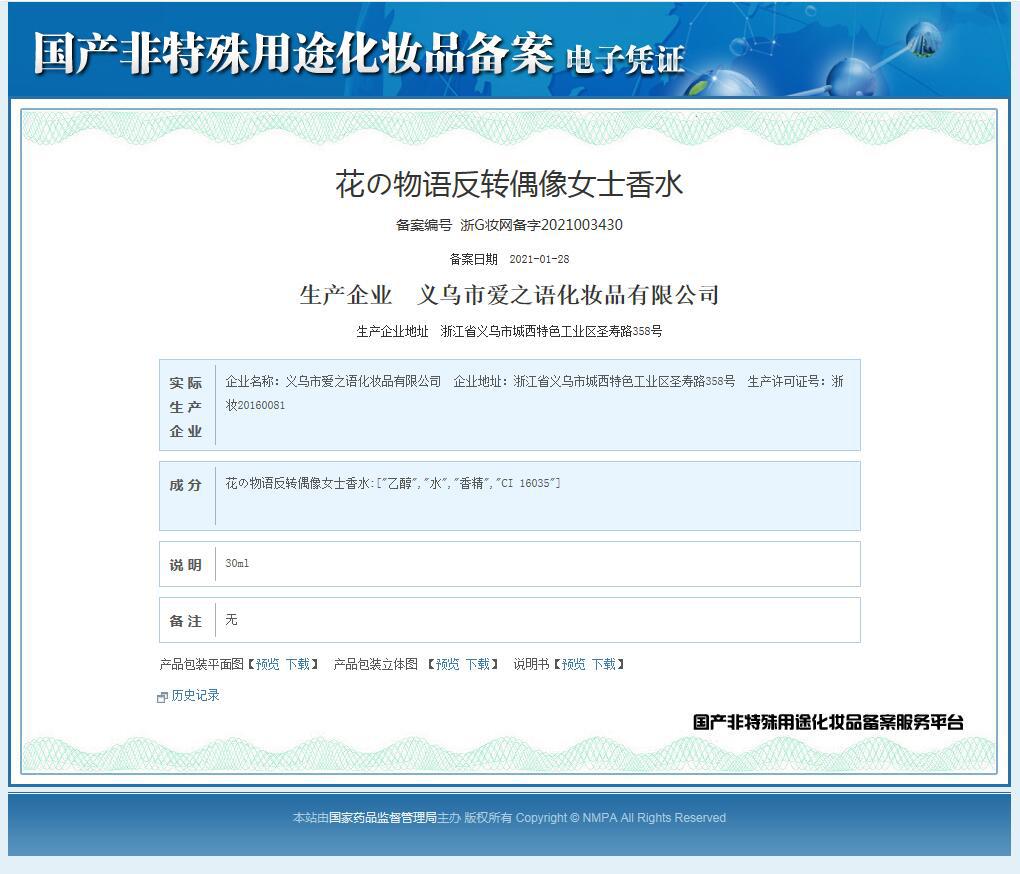This screenshot has width=1020, height=874.
Task: Open 说明书 预览 link
Action: coord(573,664)
